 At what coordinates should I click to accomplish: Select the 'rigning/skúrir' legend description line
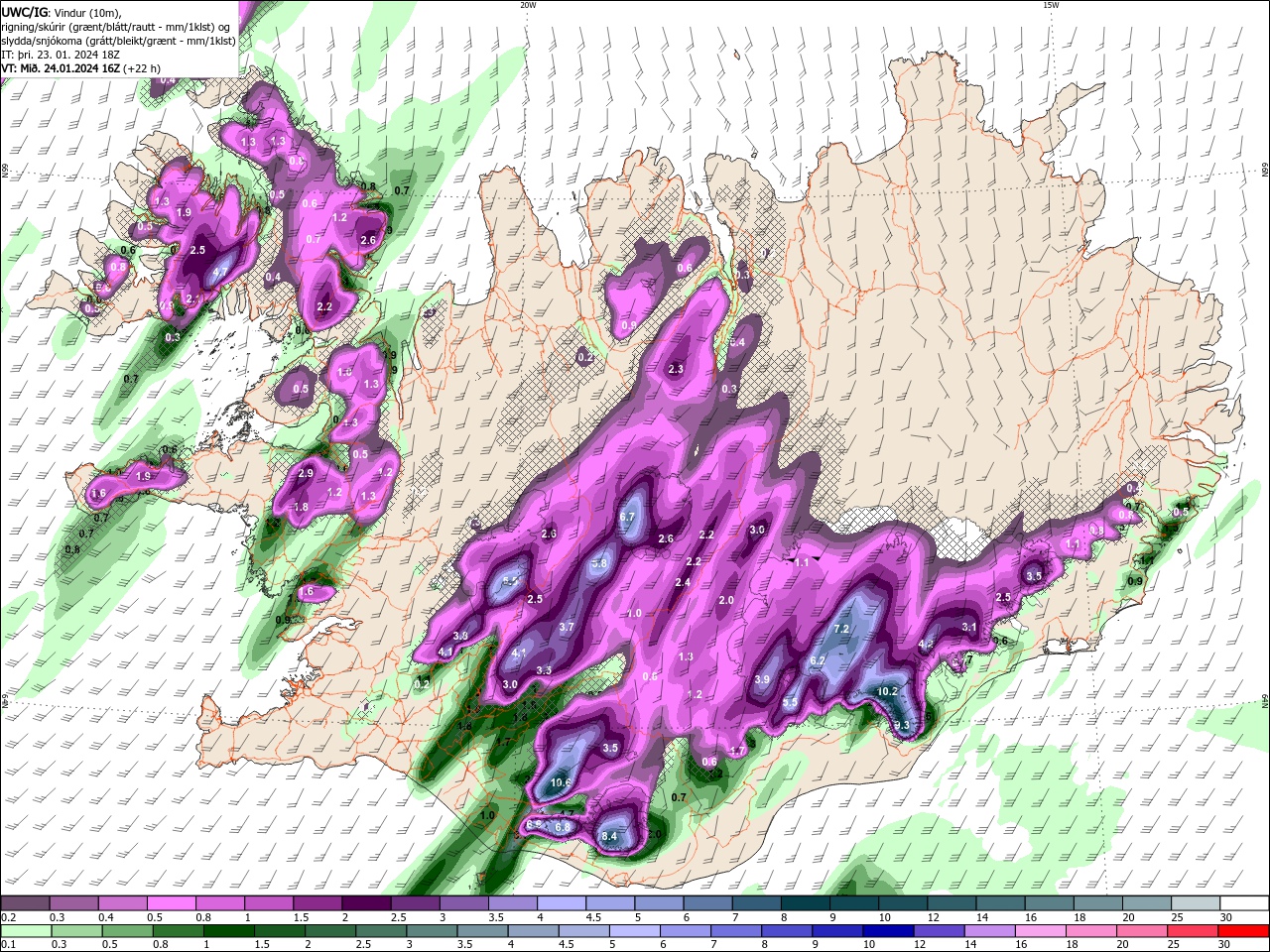pos(116,27)
